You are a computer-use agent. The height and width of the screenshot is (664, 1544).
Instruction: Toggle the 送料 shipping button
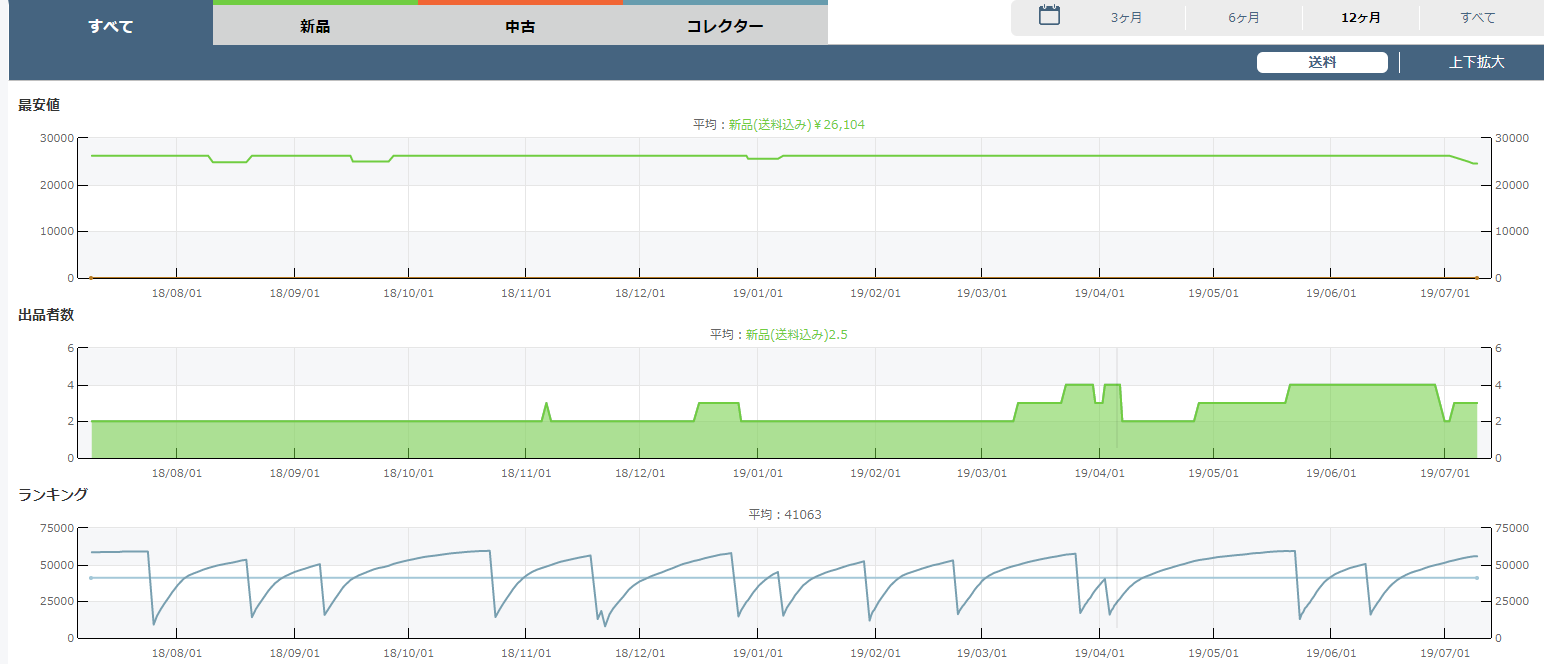(x=1321, y=62)
